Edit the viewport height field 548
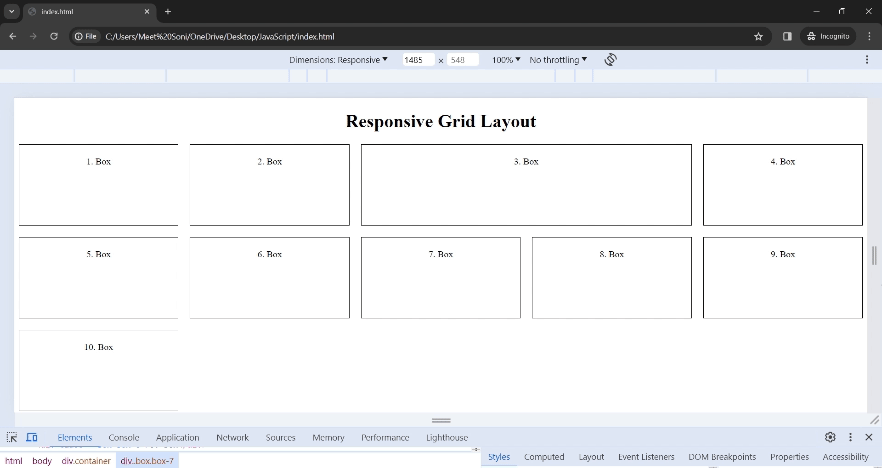 [462, 60]
